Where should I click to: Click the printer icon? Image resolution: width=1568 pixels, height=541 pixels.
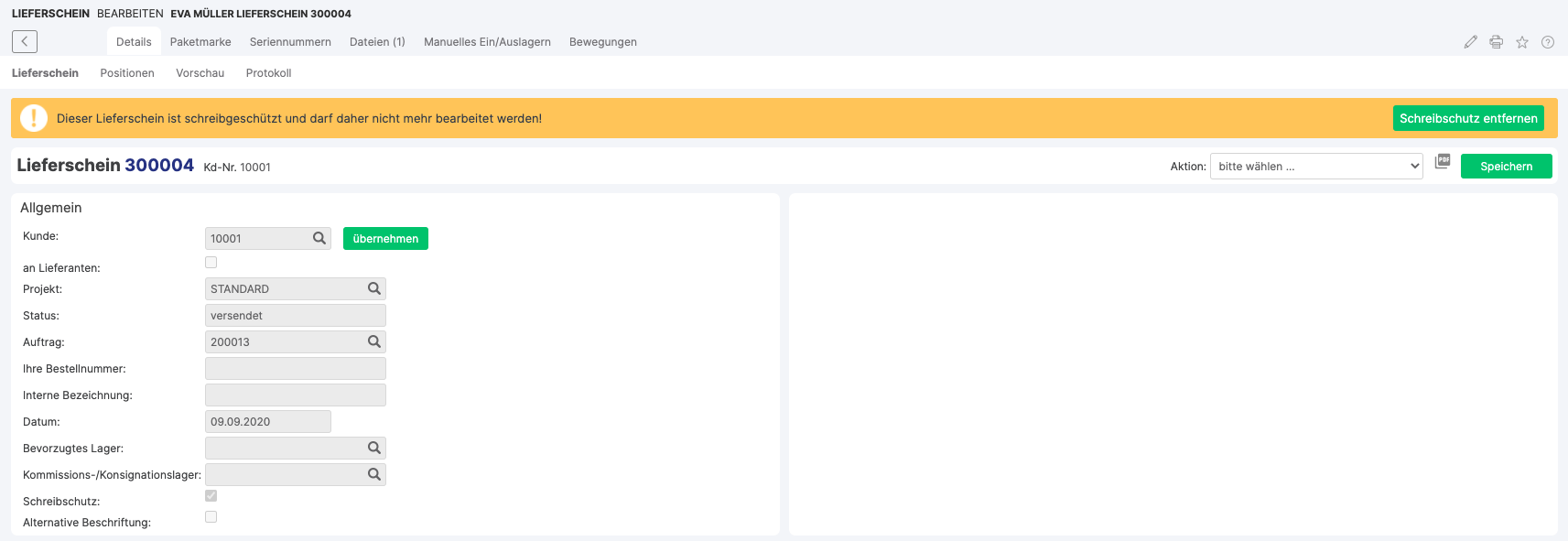point(1496,42)
